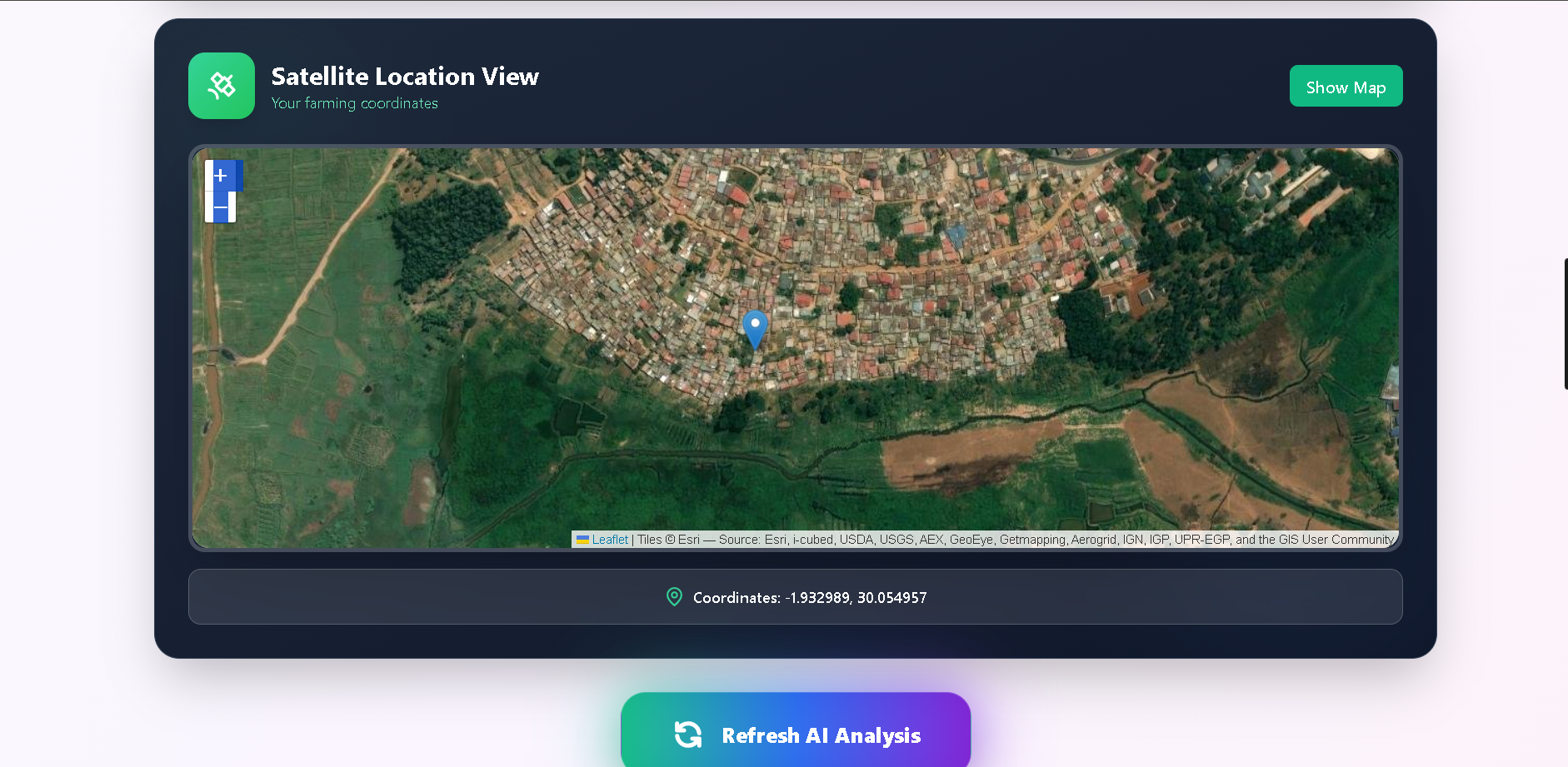Click the green satellite icon

click(x=222, y=86)
